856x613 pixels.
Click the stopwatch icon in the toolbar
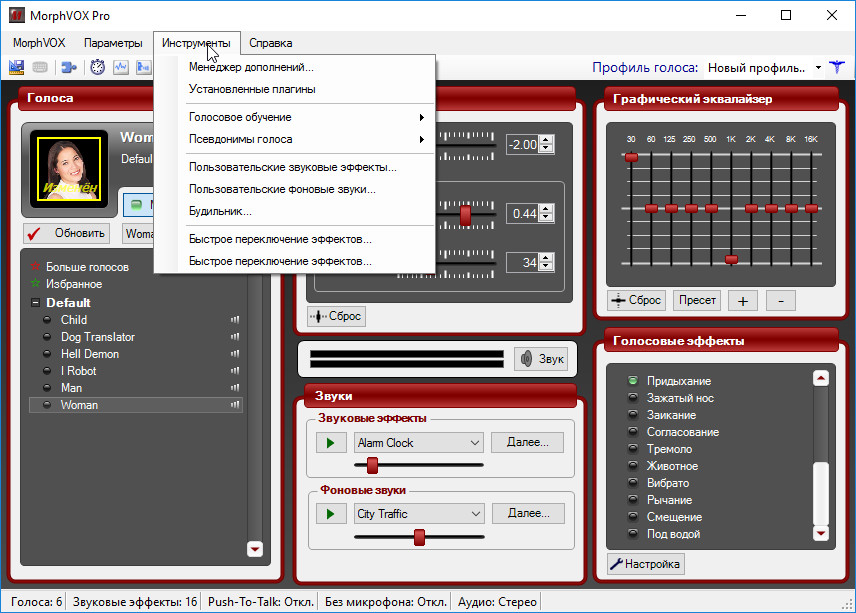[98, 68]
